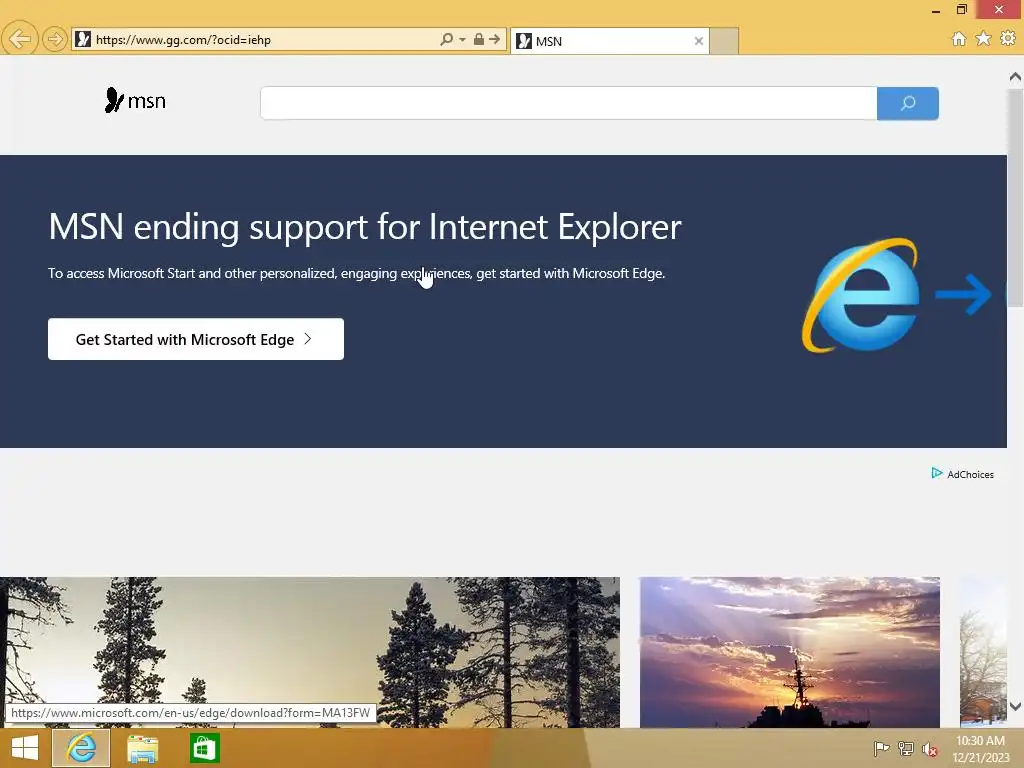Image resolution: width=1024 pixels, height=768 pixels.
Task: Open the snowy forest sunset thumbnail
Action: tap(310, 652)
